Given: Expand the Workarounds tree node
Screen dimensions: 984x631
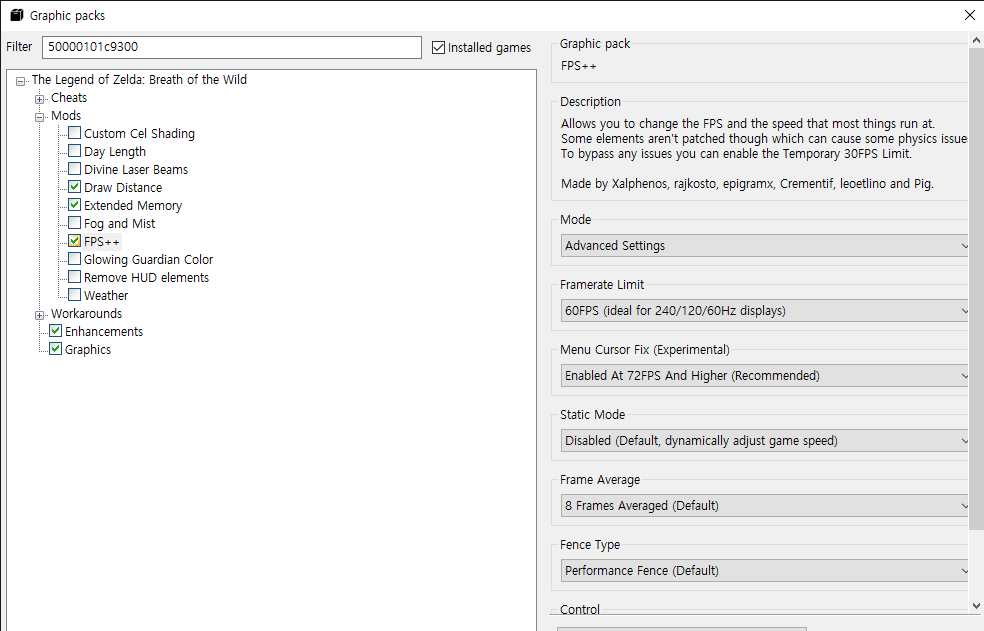Looking at the screenshot, I should 40,315.
